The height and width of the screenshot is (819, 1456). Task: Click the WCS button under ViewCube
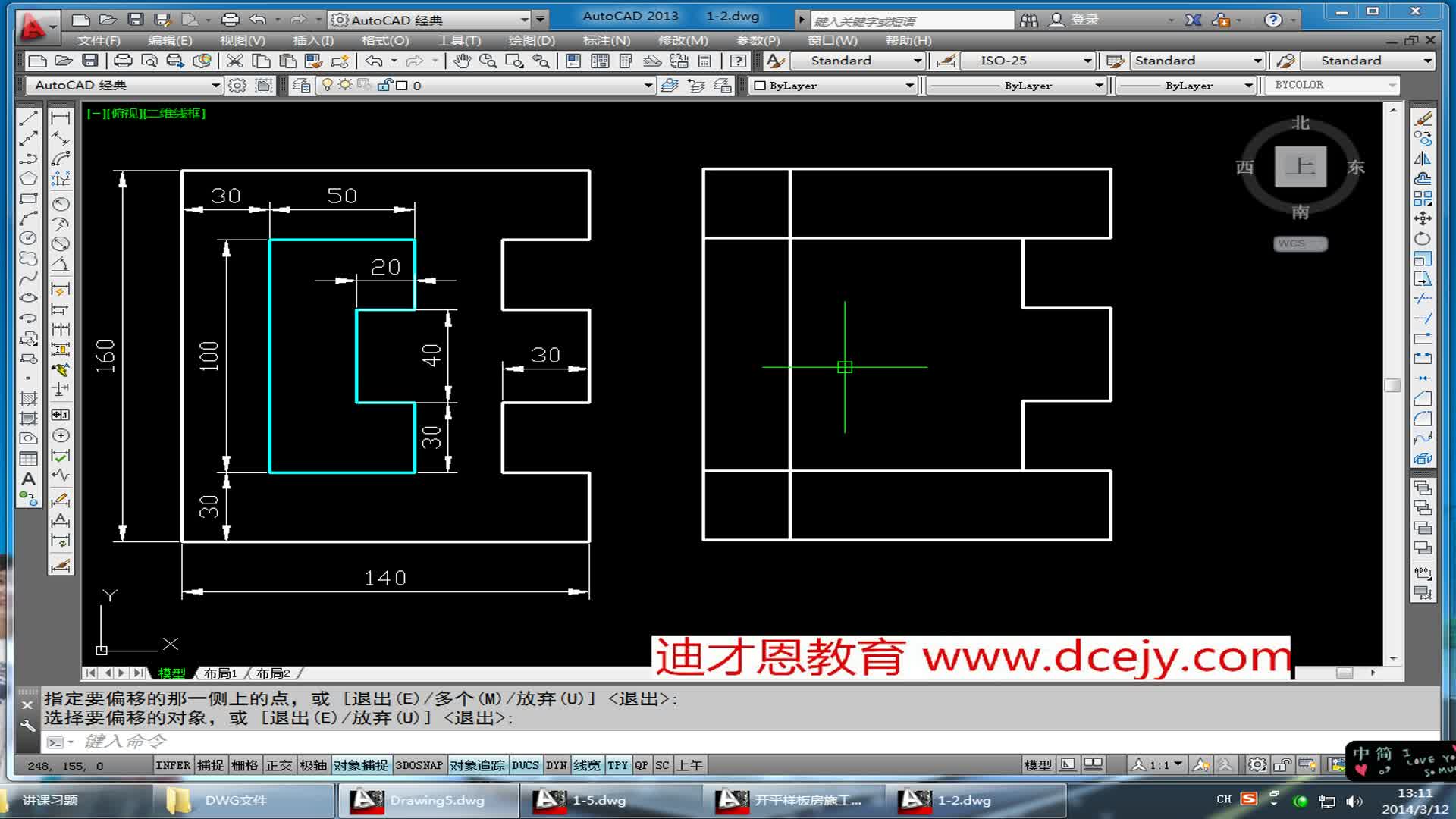pos(1300,243)
